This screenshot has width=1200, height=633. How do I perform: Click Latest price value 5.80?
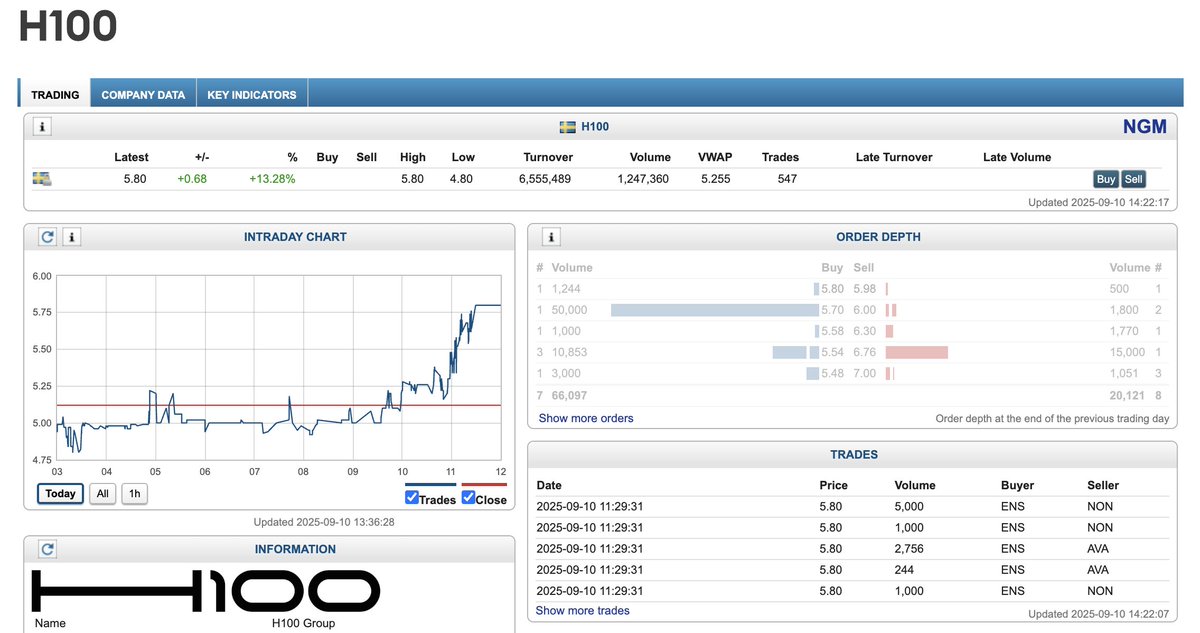click(135, 179)
